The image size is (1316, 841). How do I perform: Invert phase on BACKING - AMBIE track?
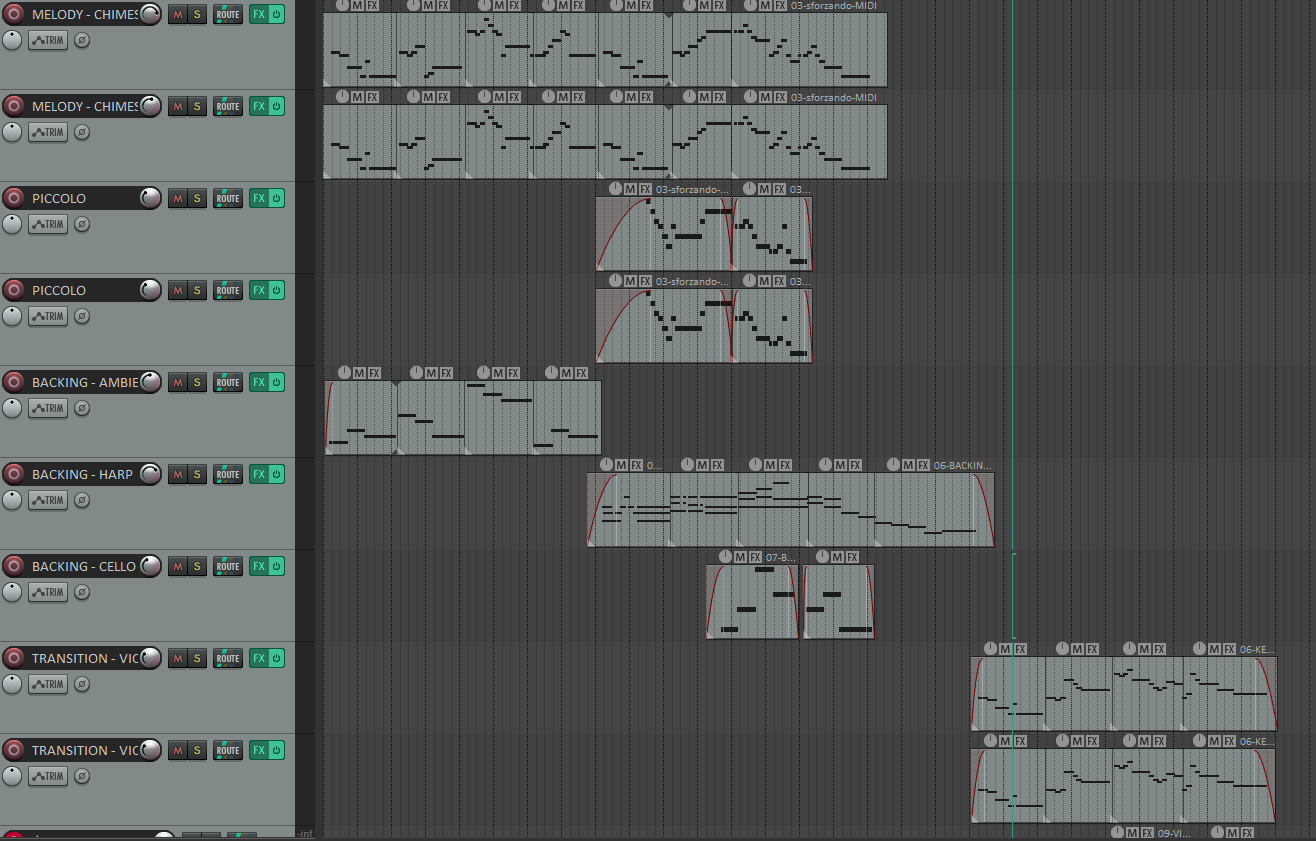pos(82,408)
